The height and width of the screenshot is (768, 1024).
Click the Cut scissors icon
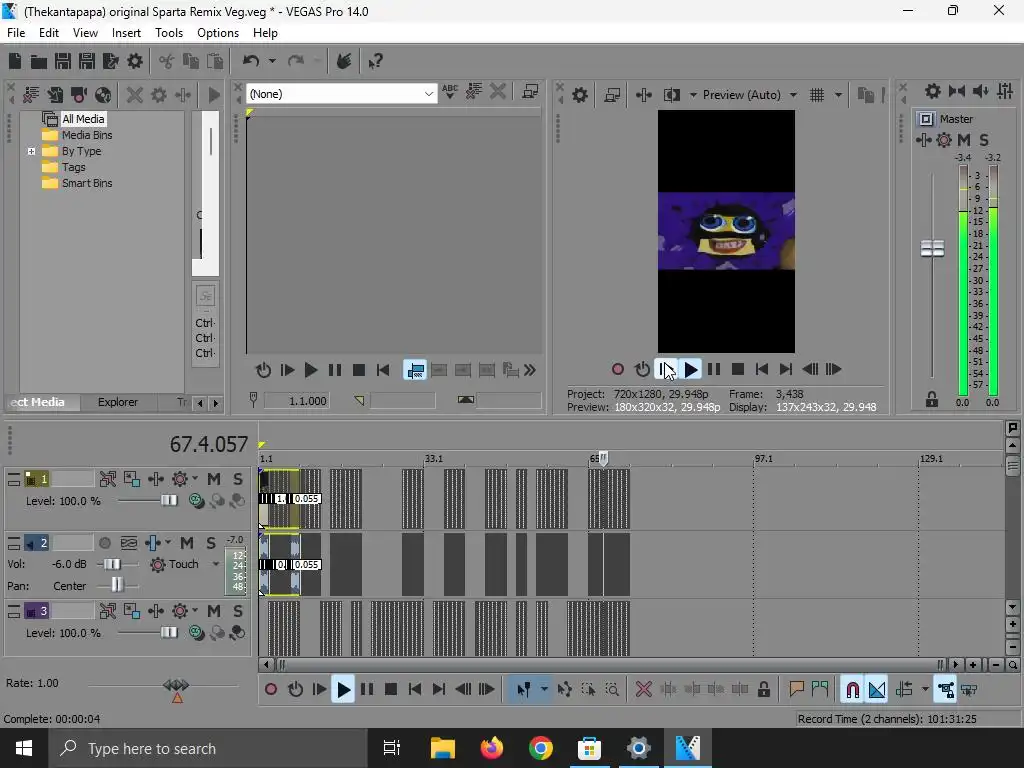pyautogui.click(x=166, y=61)
